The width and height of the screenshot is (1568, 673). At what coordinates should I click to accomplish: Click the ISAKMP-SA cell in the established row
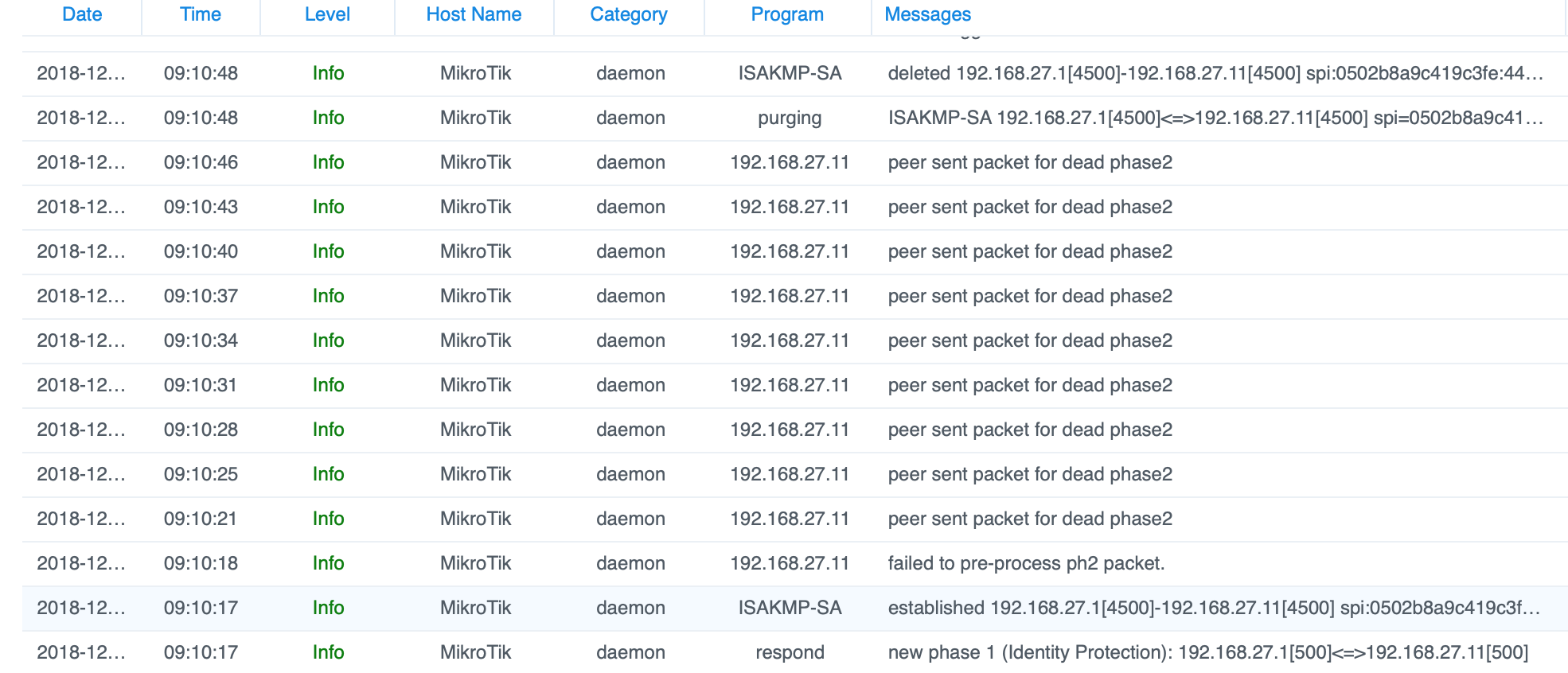790,608
